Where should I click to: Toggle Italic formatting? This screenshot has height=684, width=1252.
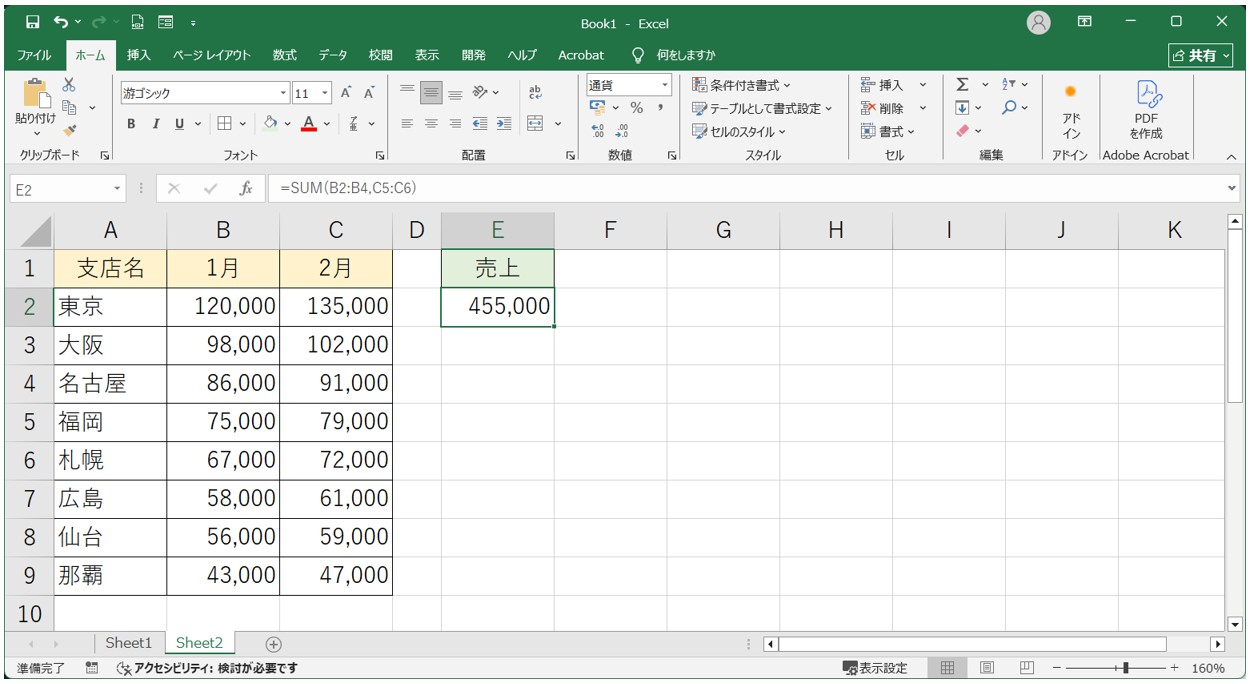coord(155,124)
